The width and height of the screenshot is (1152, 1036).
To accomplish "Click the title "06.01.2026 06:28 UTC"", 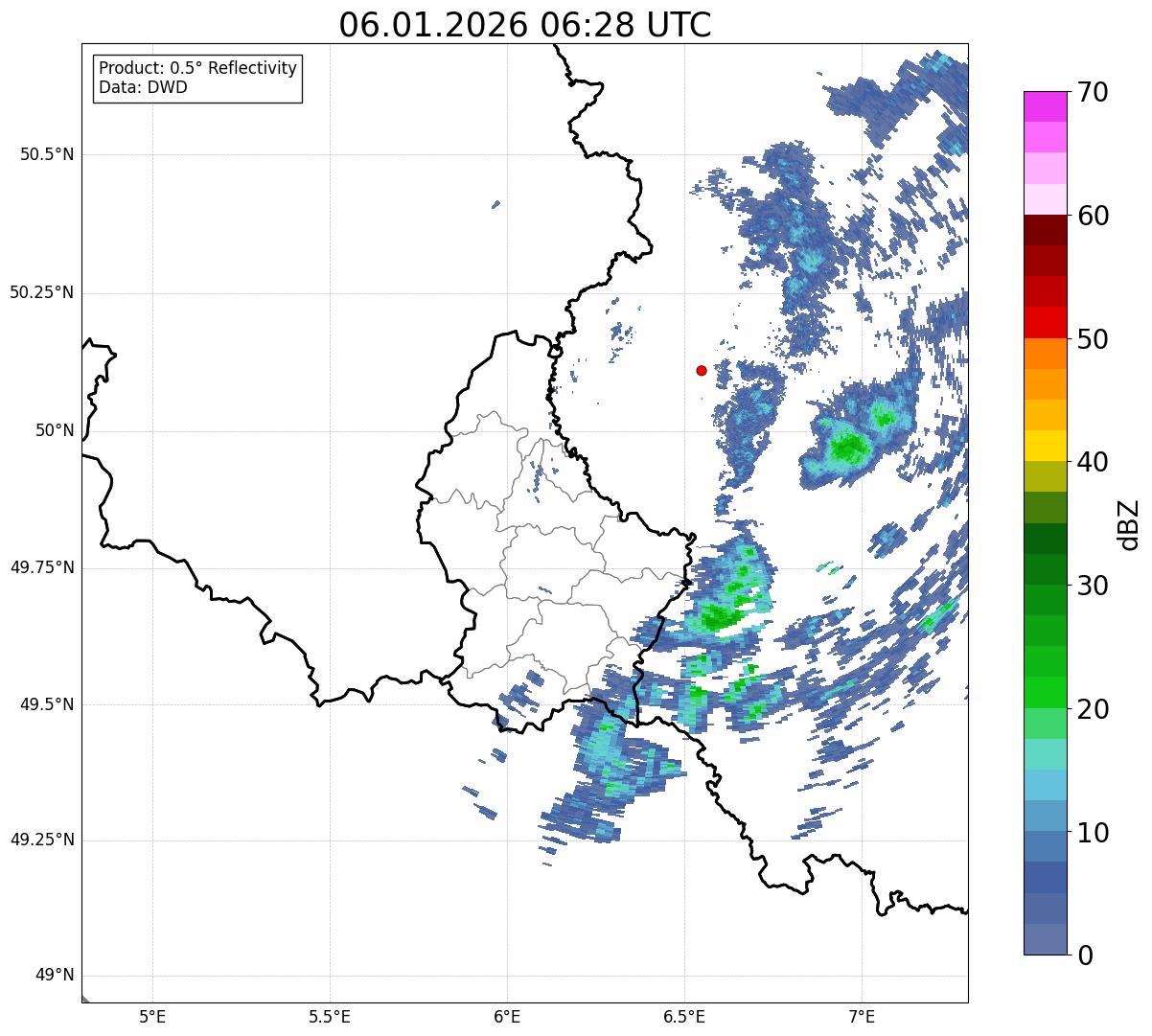I will pos(525,25).
